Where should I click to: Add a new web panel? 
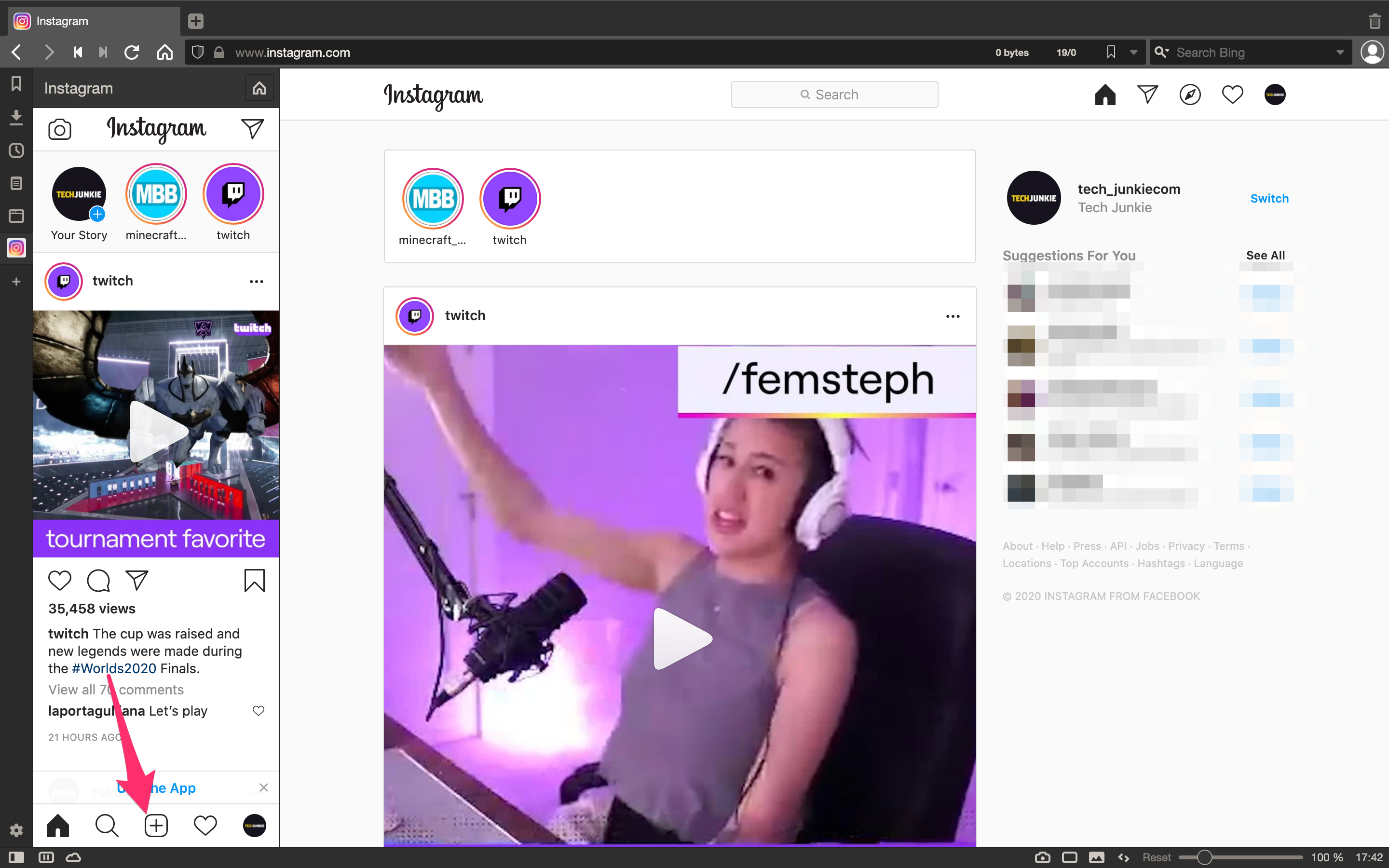click(16, 281)
